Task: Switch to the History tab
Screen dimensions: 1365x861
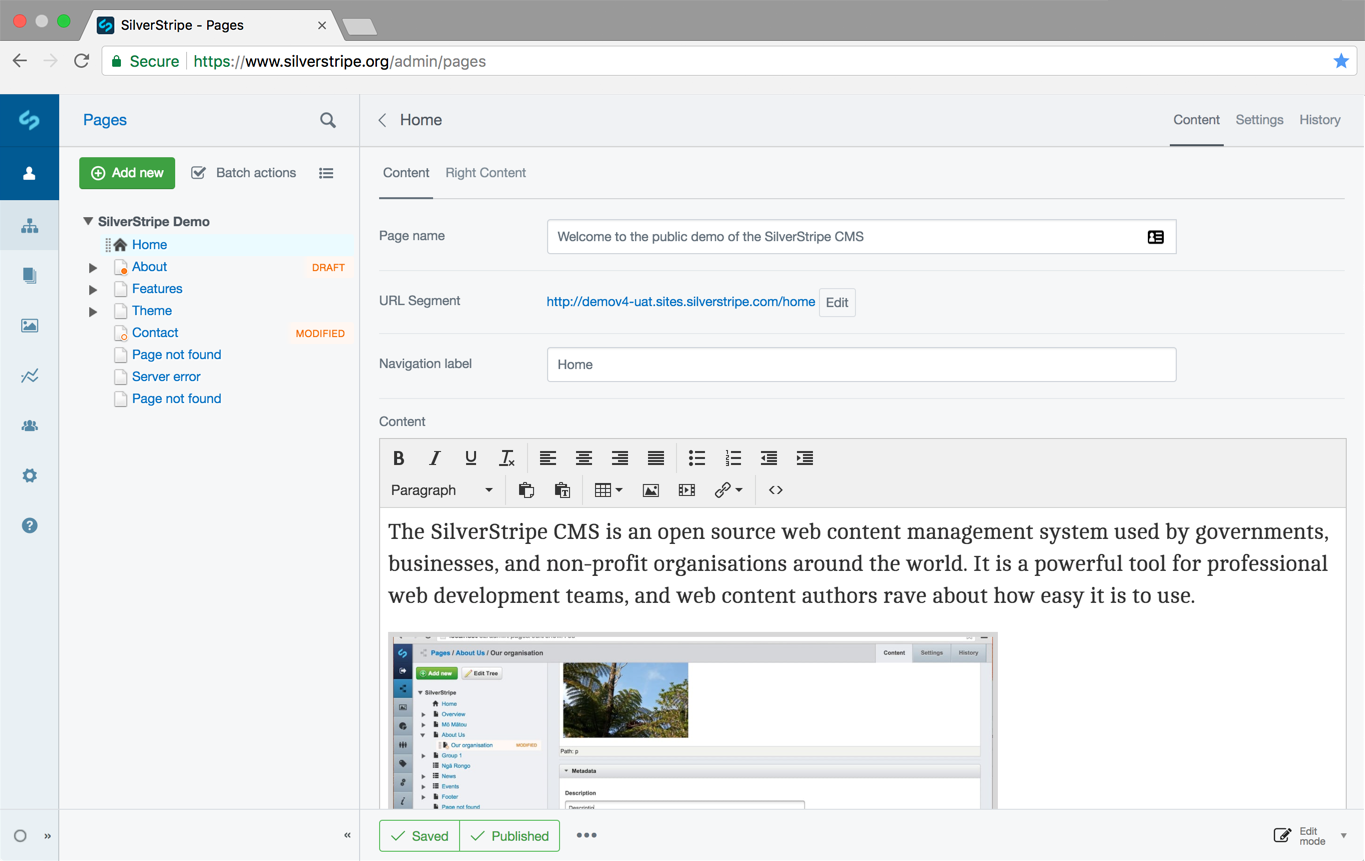Action: point(1319,120)
